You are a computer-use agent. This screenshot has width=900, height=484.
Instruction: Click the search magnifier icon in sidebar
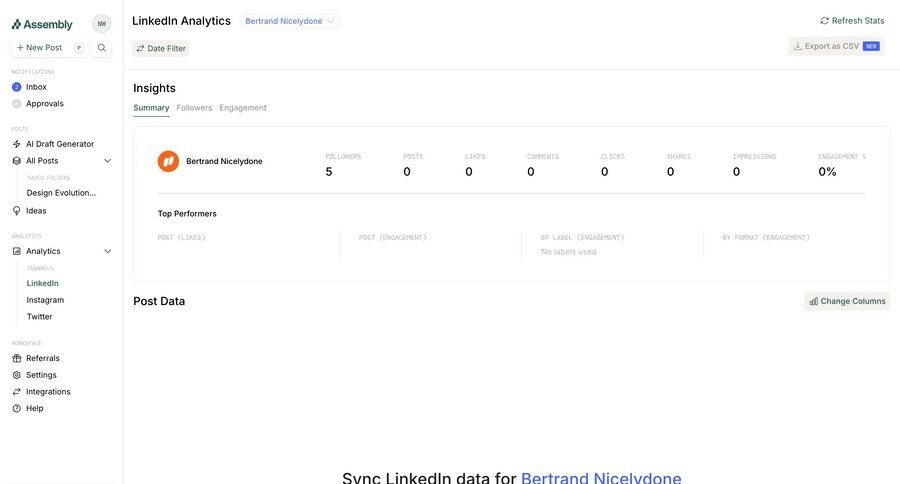coord(101,48)
